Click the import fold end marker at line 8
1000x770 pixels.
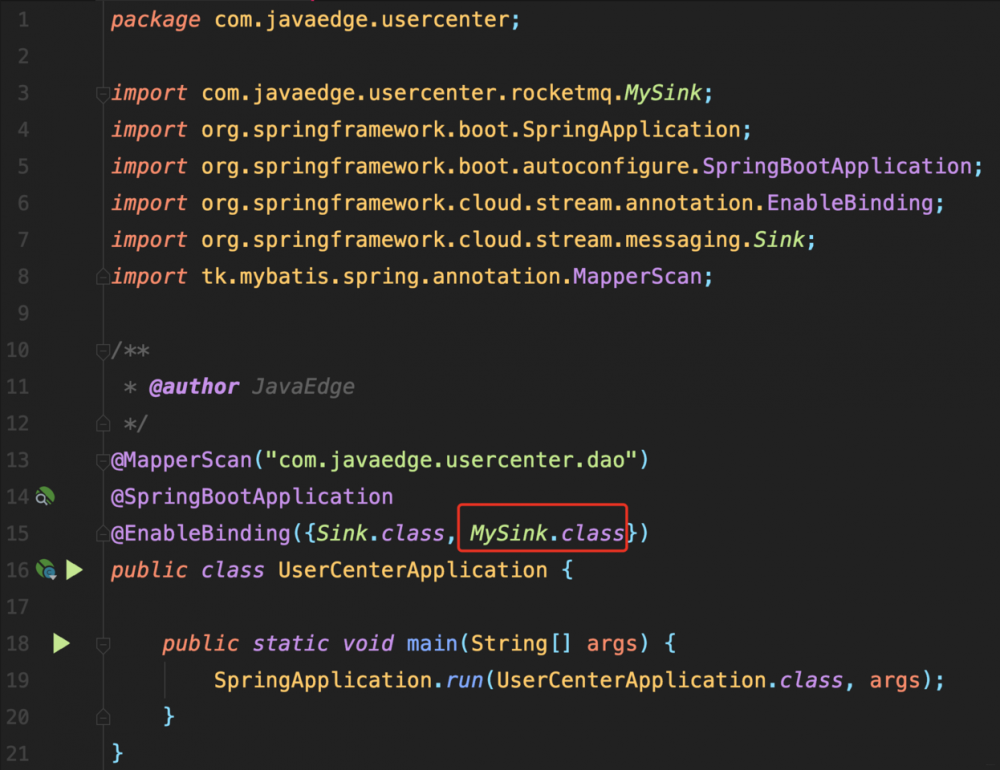click(102, 277)
